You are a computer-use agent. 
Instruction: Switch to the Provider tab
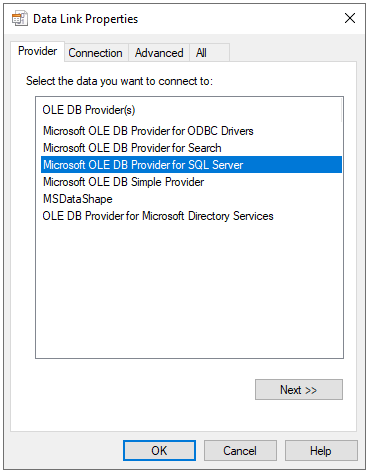tap(37, 51)
